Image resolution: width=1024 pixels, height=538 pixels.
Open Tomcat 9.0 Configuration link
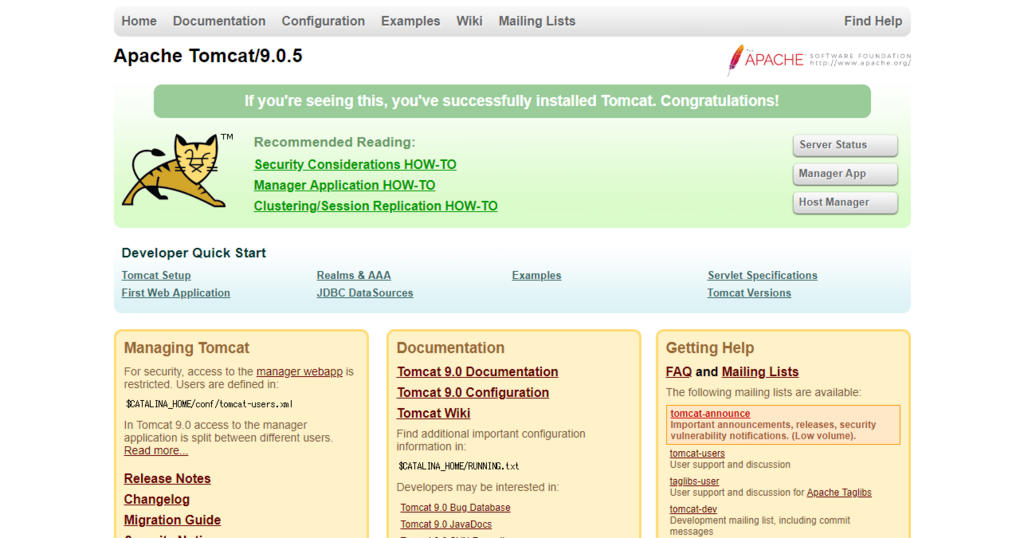[x=473, y=393]
